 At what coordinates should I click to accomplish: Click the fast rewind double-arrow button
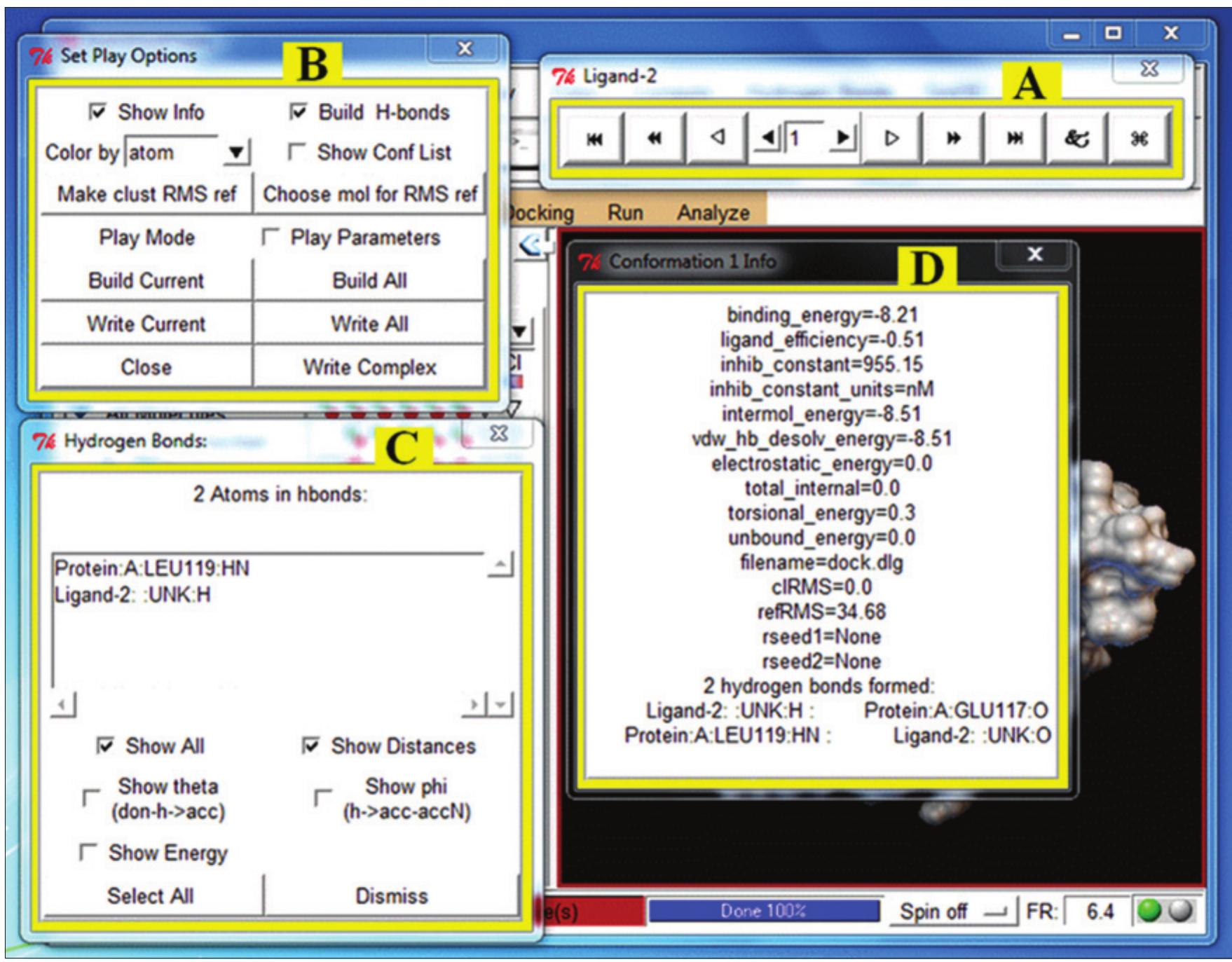pyautogui.click(x=654, y=139)
